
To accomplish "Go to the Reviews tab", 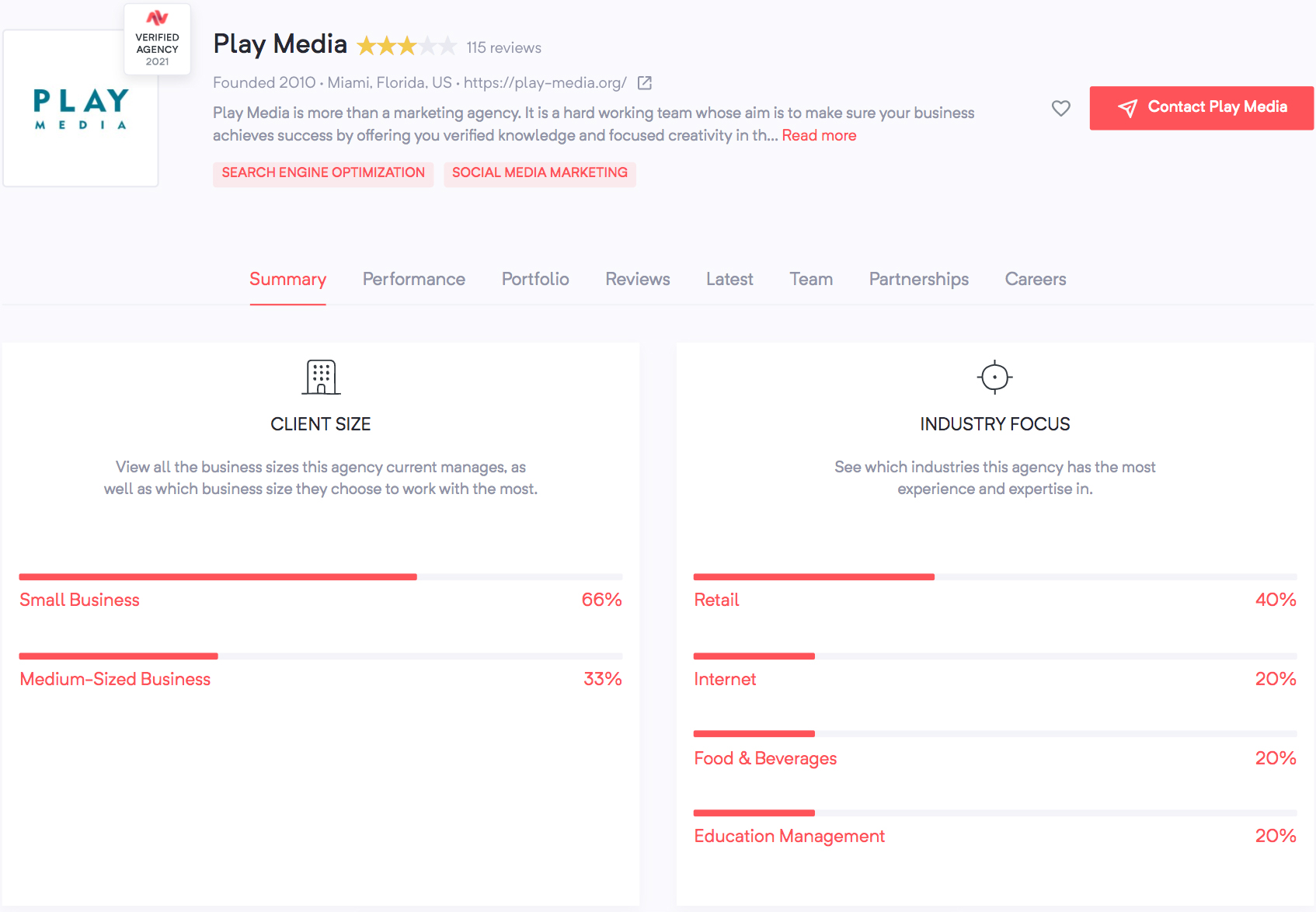I will pos(638,280).
